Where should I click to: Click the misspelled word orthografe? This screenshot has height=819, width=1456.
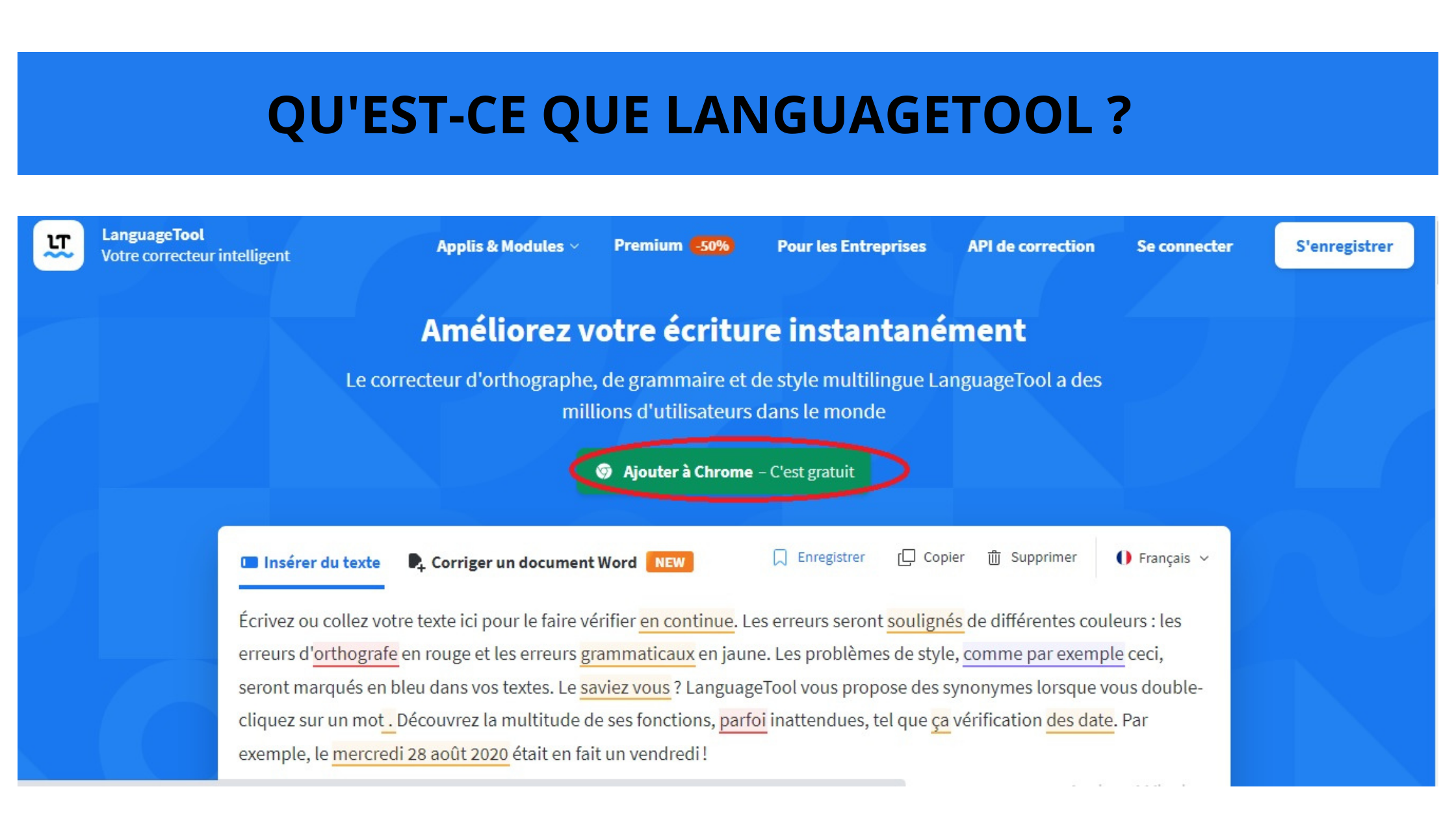click(356, 653)
